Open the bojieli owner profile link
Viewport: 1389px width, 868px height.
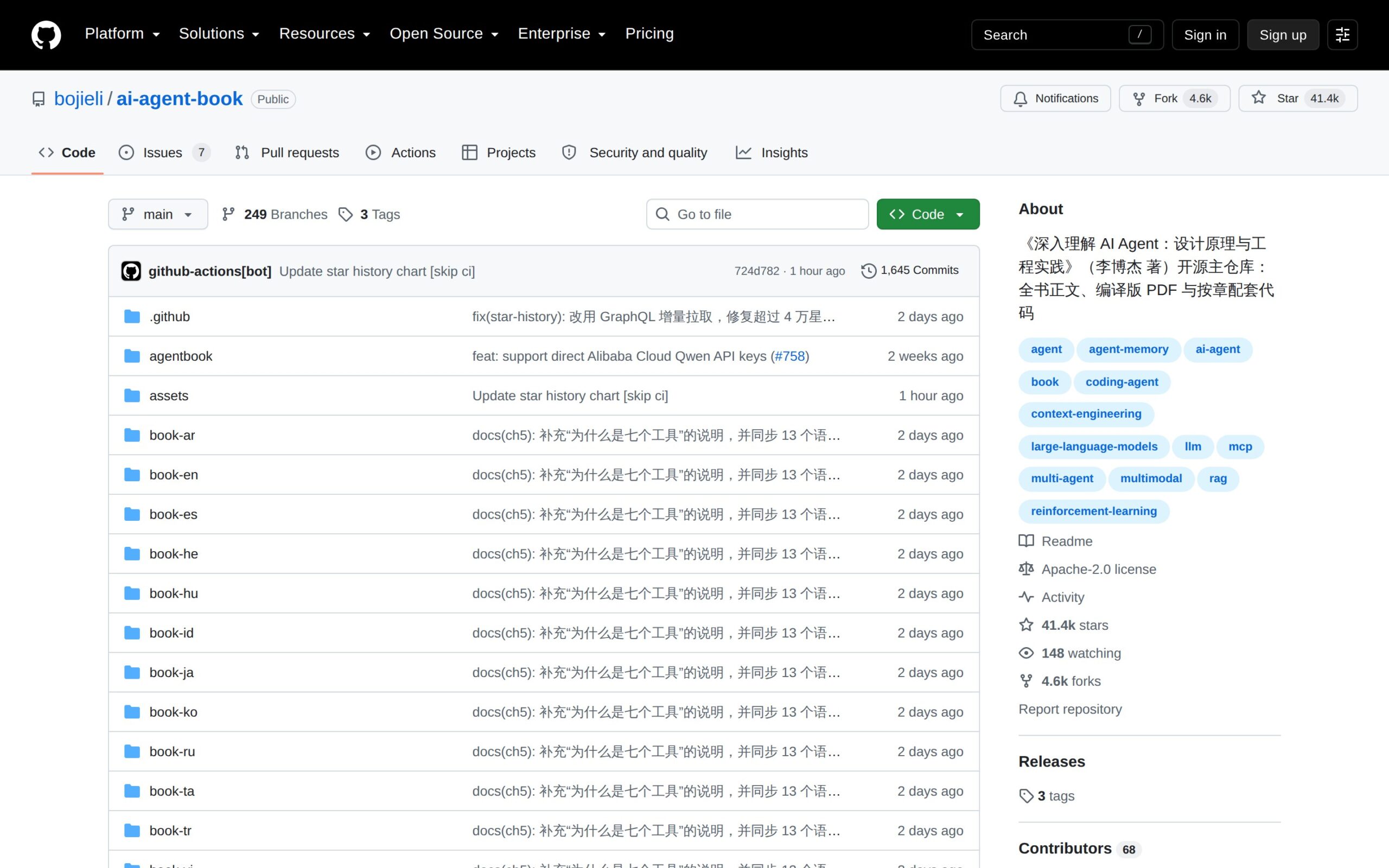[x=79, y=99]
